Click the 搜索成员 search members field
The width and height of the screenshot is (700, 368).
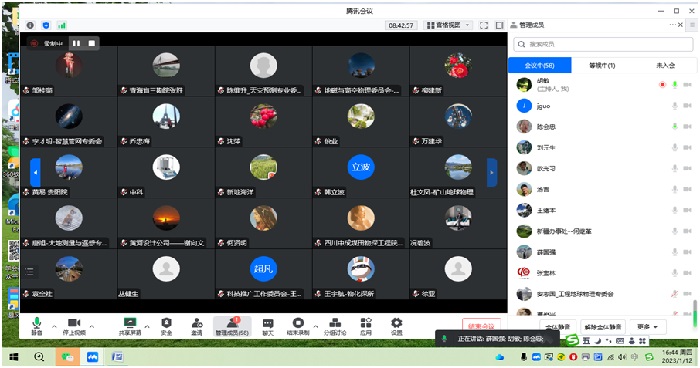603,44
